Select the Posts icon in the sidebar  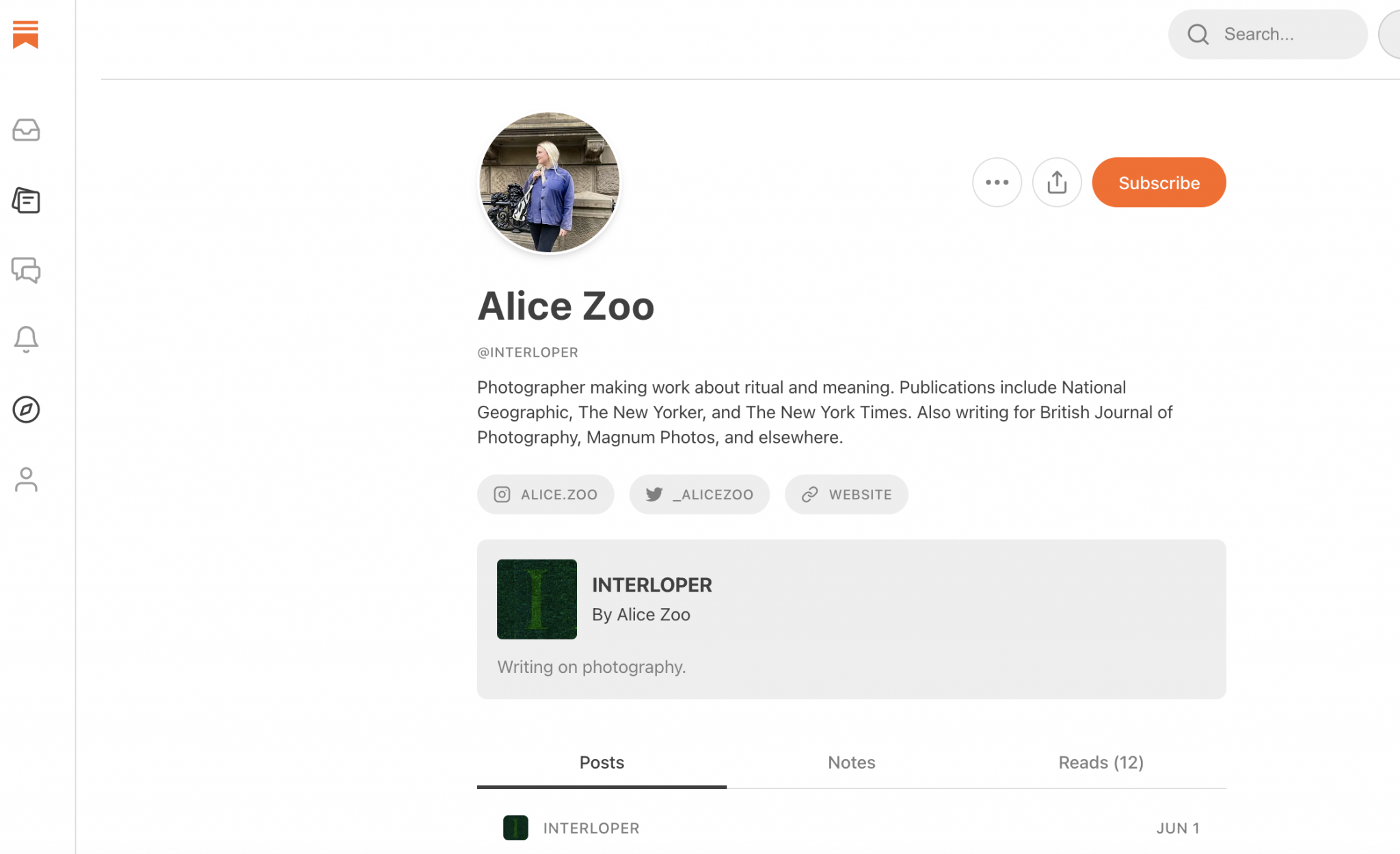pos(26,201)
